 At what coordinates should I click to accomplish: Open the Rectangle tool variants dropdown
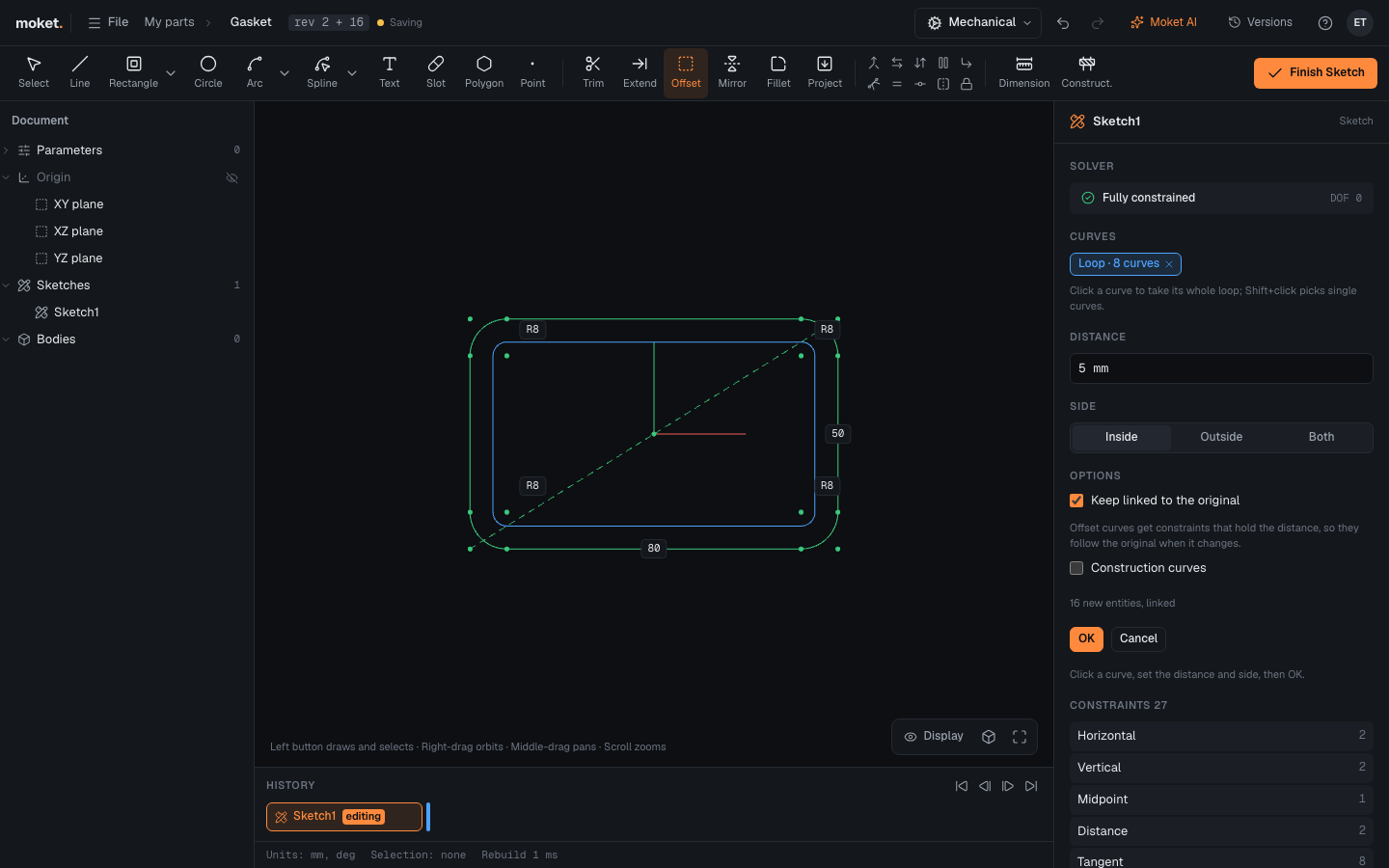(171, 73)
